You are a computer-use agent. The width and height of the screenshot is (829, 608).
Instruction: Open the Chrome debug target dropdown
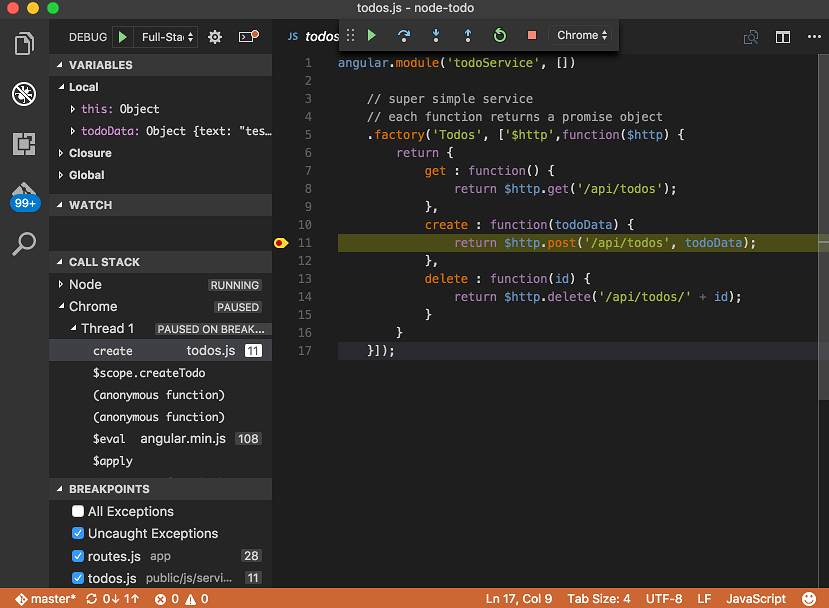click(x=581, y=35)
